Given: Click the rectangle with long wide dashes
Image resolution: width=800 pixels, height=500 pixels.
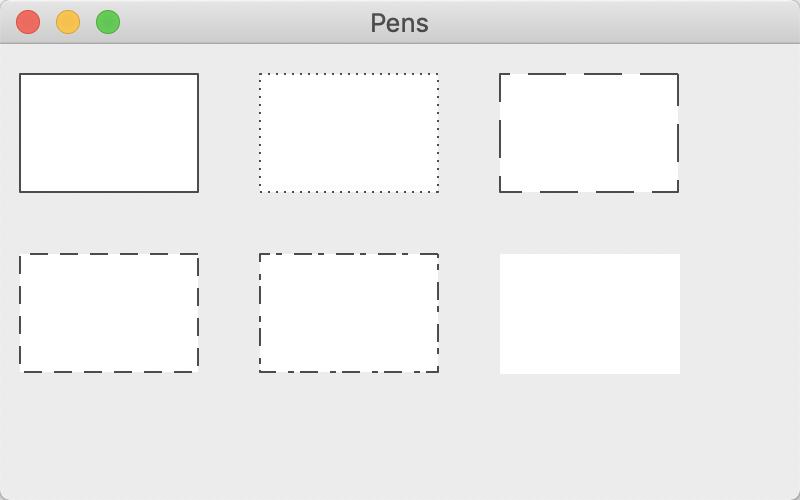Looking at the screenshot, I should [589, 133].
